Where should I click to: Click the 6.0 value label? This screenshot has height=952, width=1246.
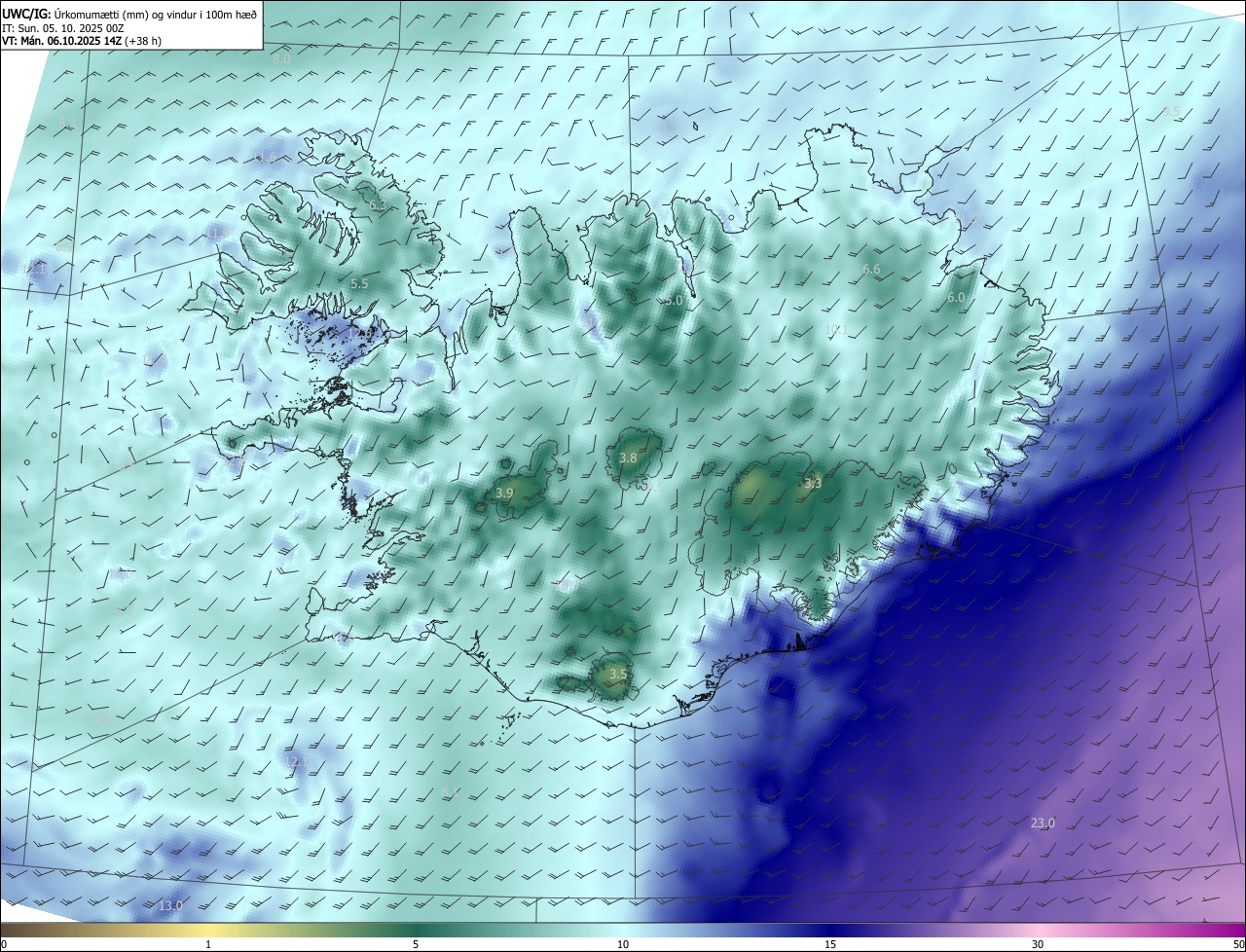(956, 298)
